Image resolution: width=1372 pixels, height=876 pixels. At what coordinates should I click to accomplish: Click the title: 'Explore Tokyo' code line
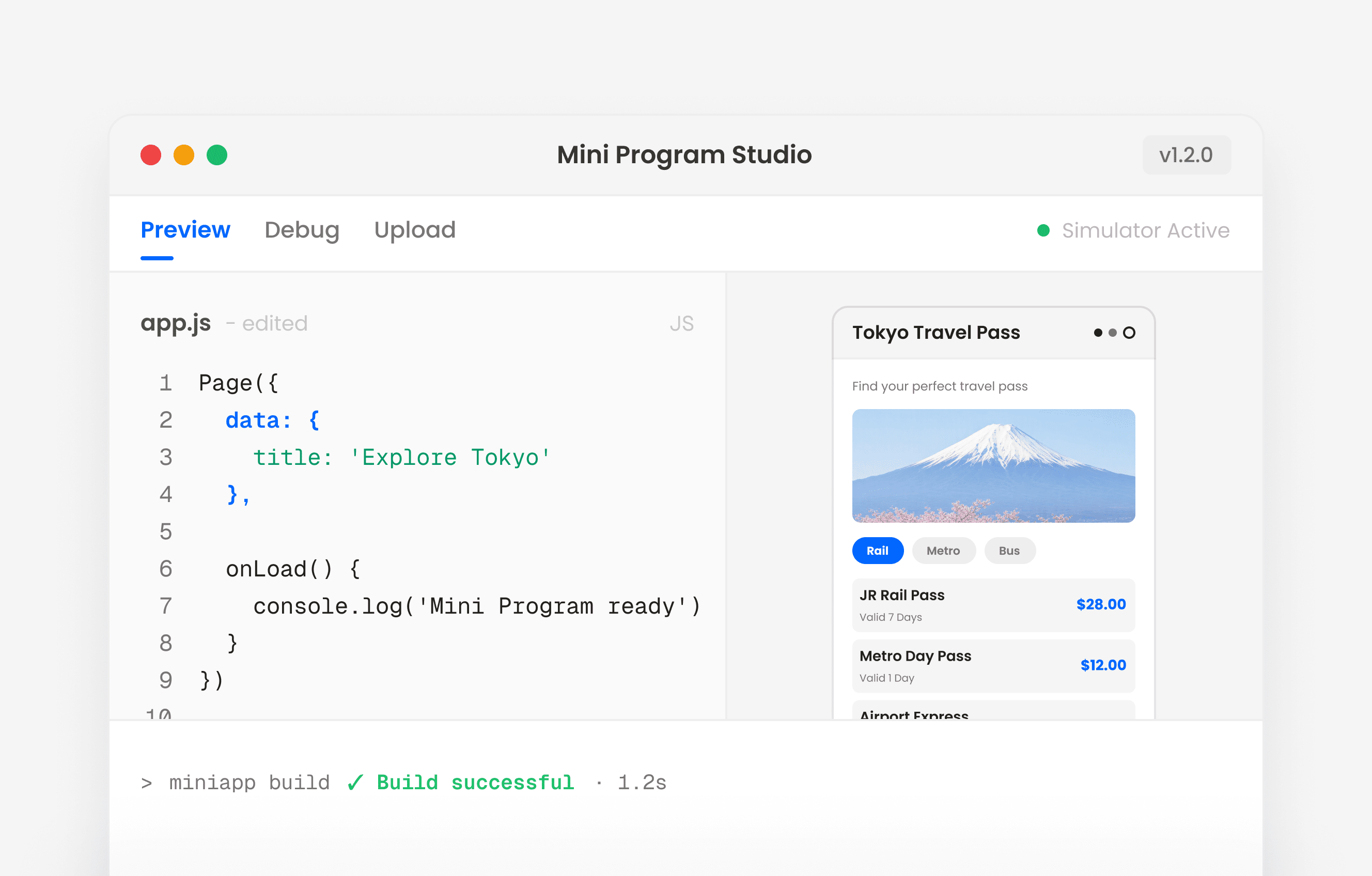pos(401,457)
